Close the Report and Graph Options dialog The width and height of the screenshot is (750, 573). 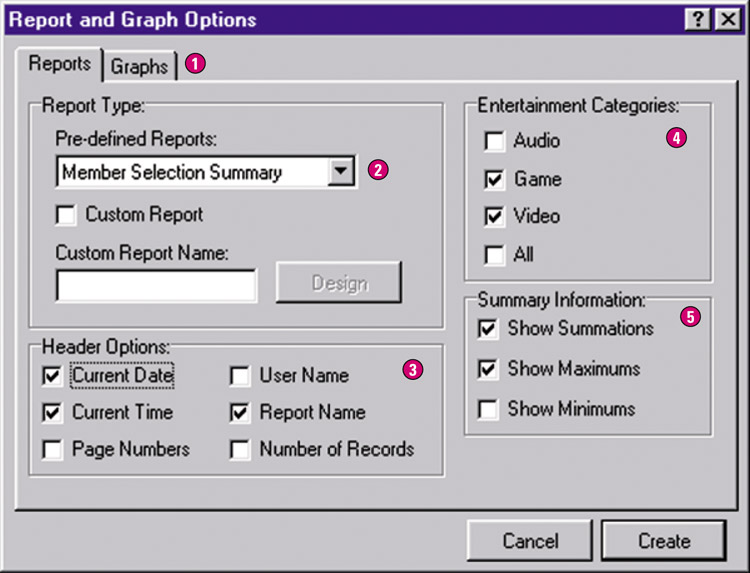(723, 20)
